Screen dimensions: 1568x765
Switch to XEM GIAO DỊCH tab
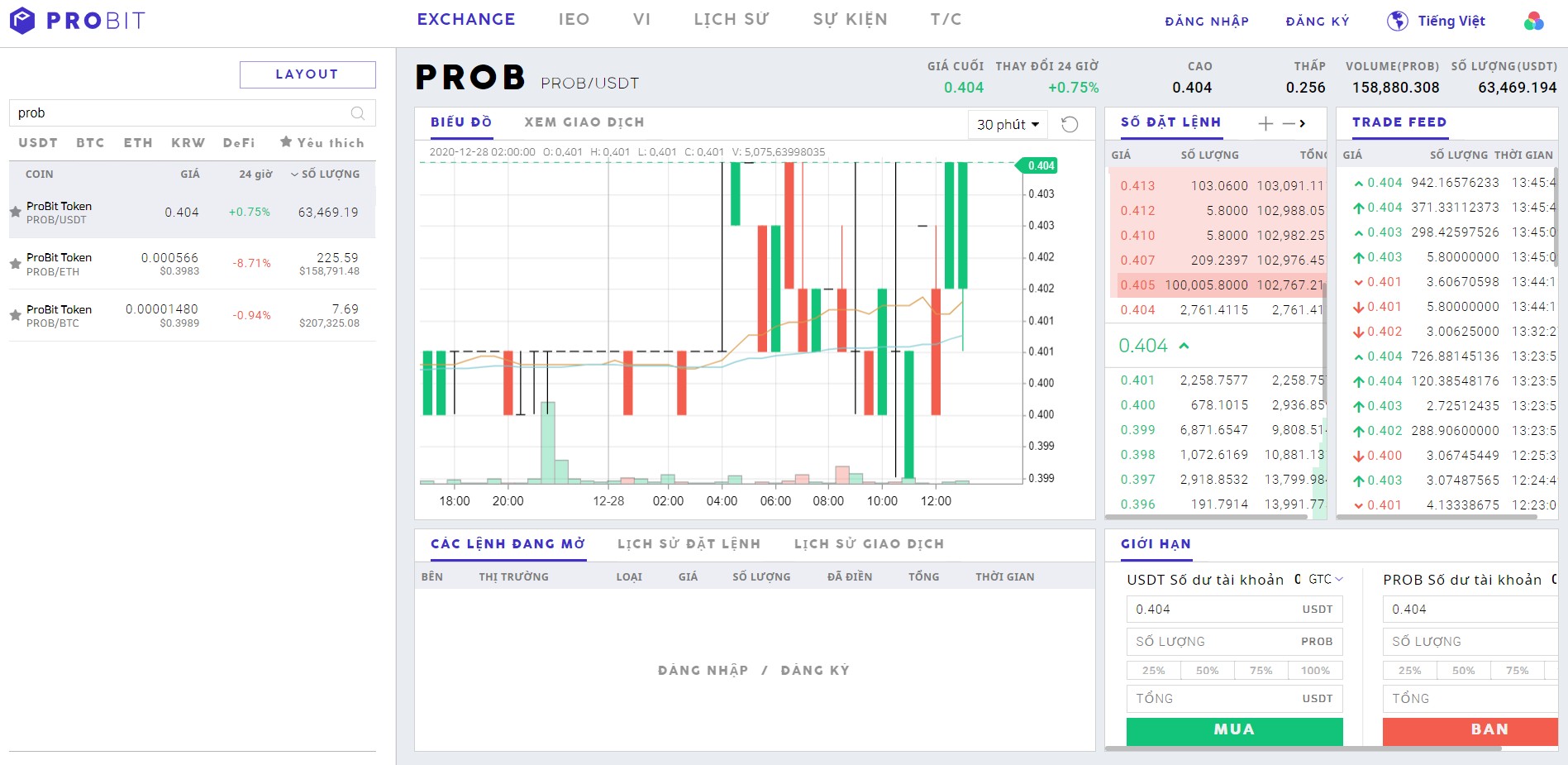584,122
